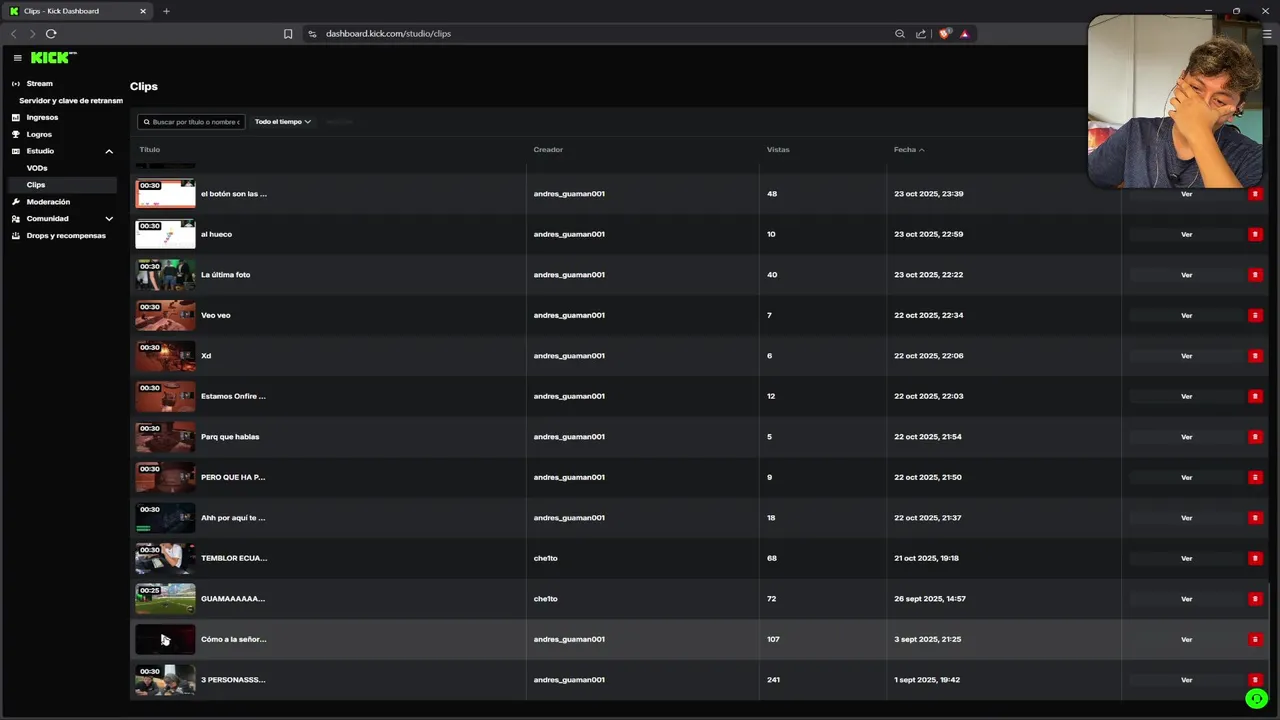Click red trash icon for "La última foto"

1255,275
